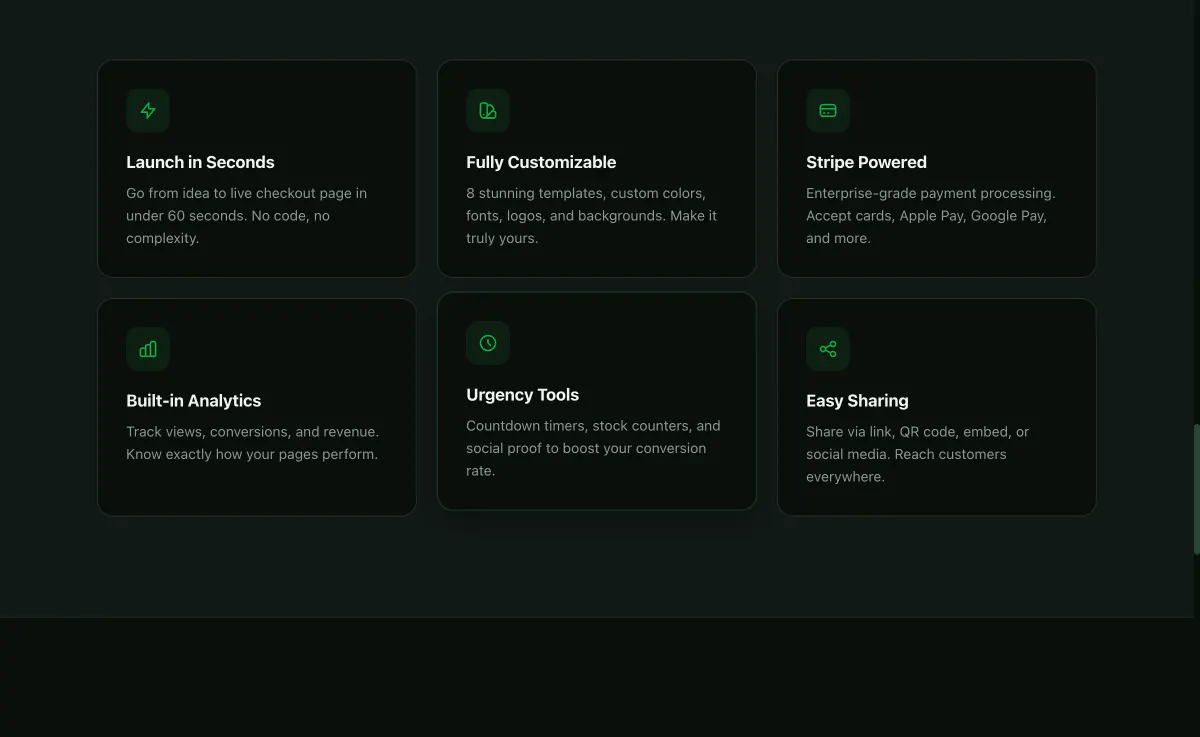Click the '8 stunning templates' description text
The image size is (1200, 737).
tap(591, 215)
